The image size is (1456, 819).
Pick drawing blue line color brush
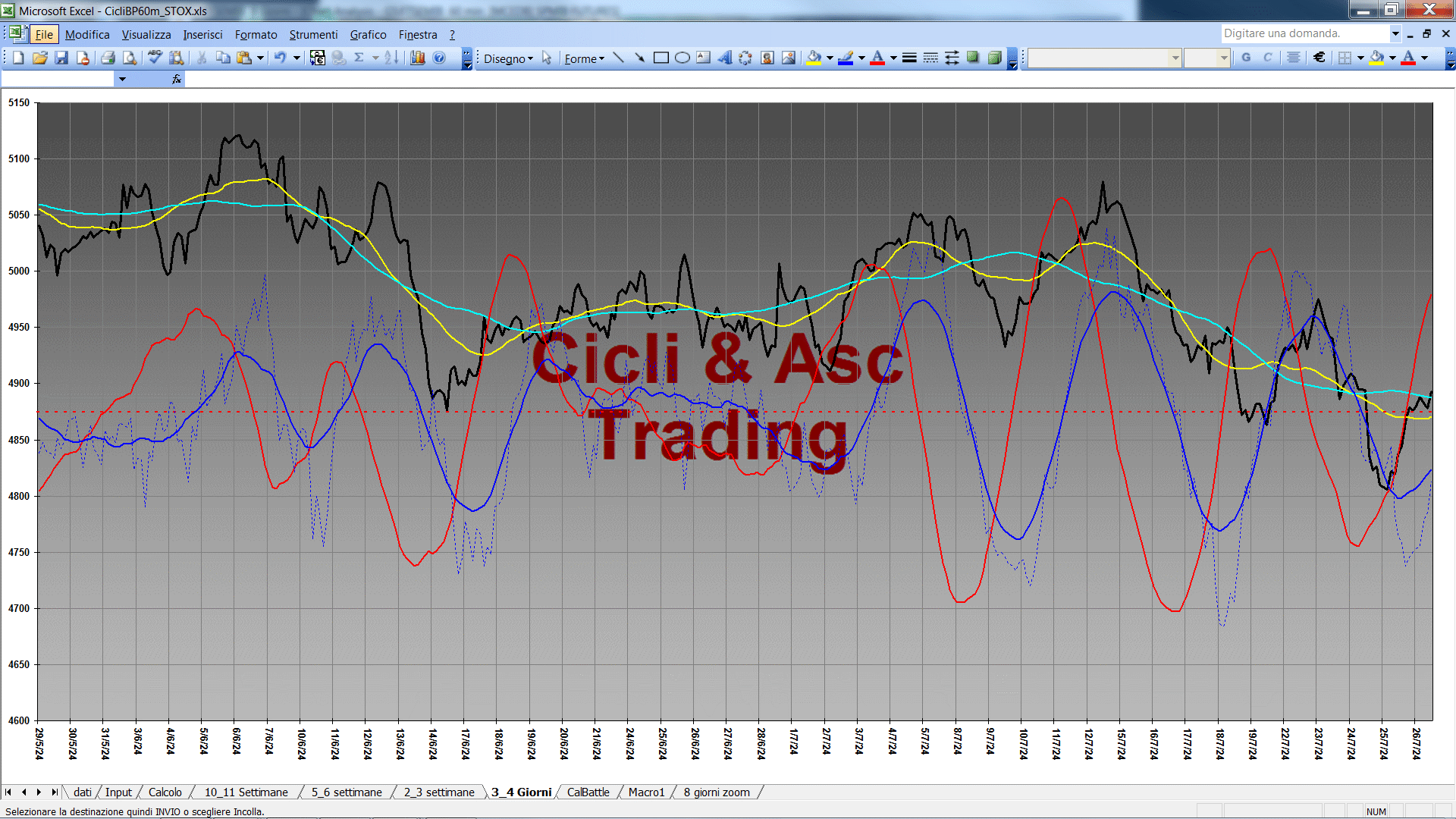tap(846, 58)
